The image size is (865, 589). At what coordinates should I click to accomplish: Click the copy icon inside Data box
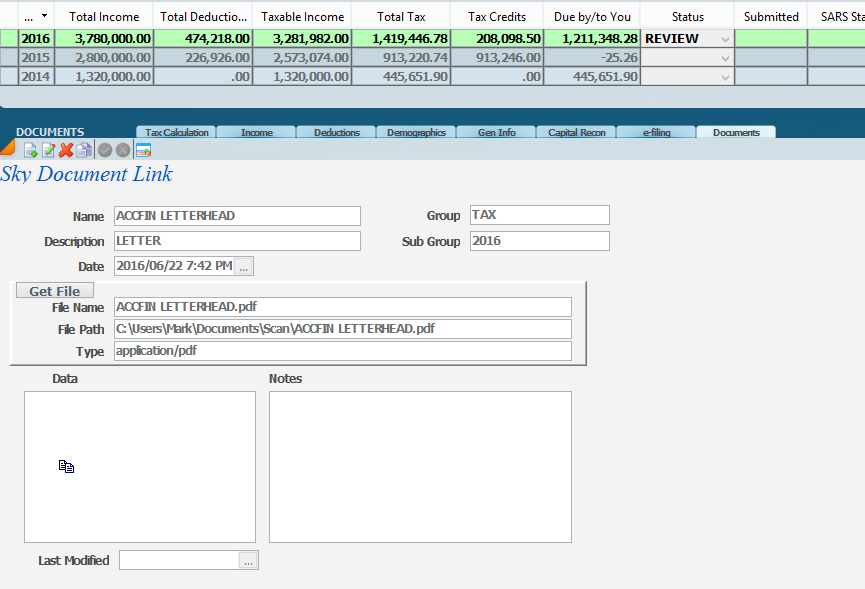tap(66, 466)
